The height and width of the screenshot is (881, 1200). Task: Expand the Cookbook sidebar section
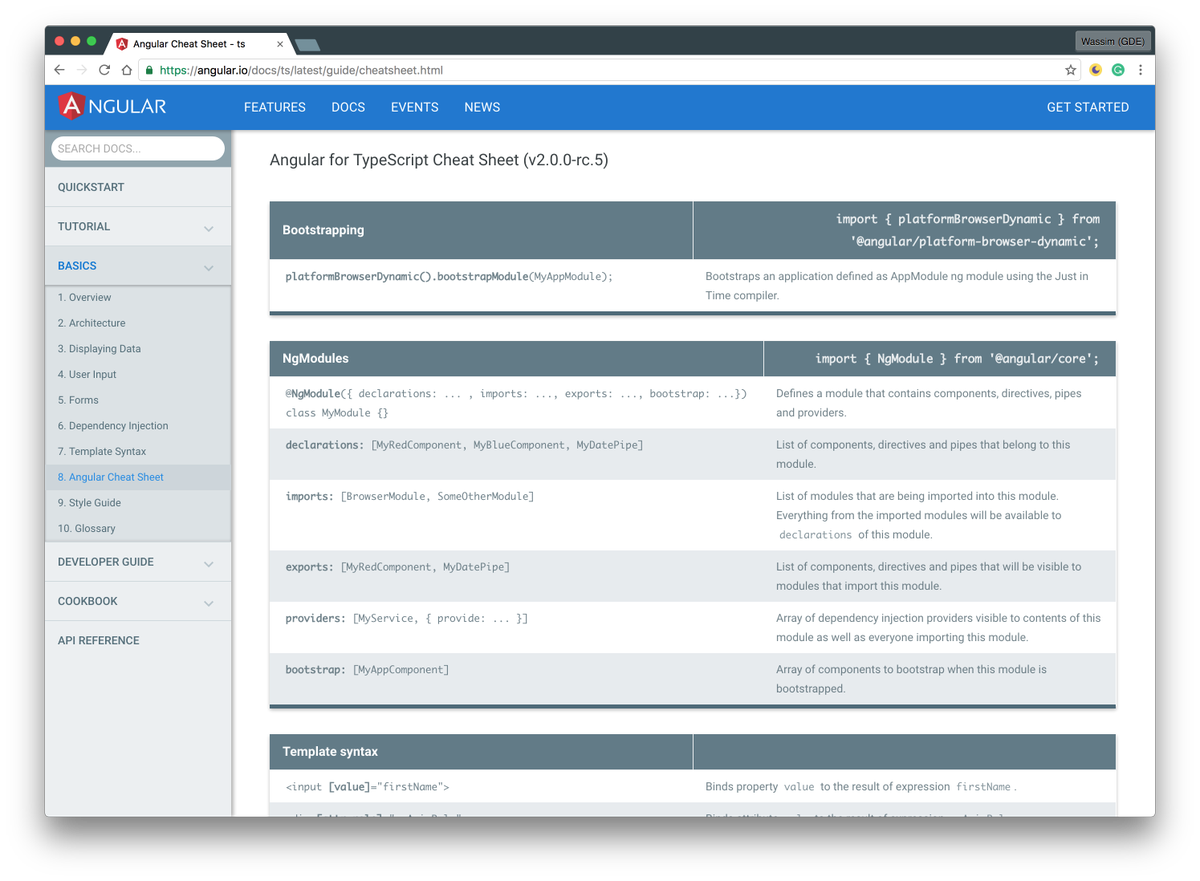138,601
